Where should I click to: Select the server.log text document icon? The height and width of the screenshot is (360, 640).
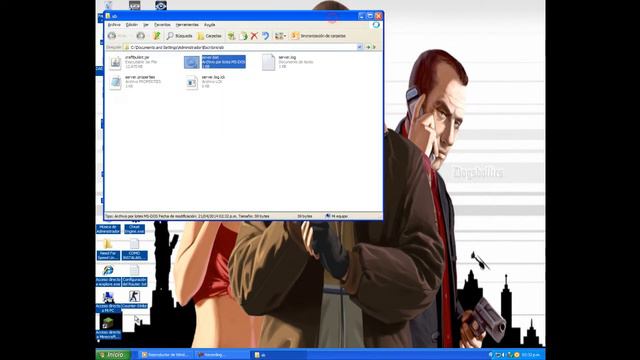tap(269, 62)
